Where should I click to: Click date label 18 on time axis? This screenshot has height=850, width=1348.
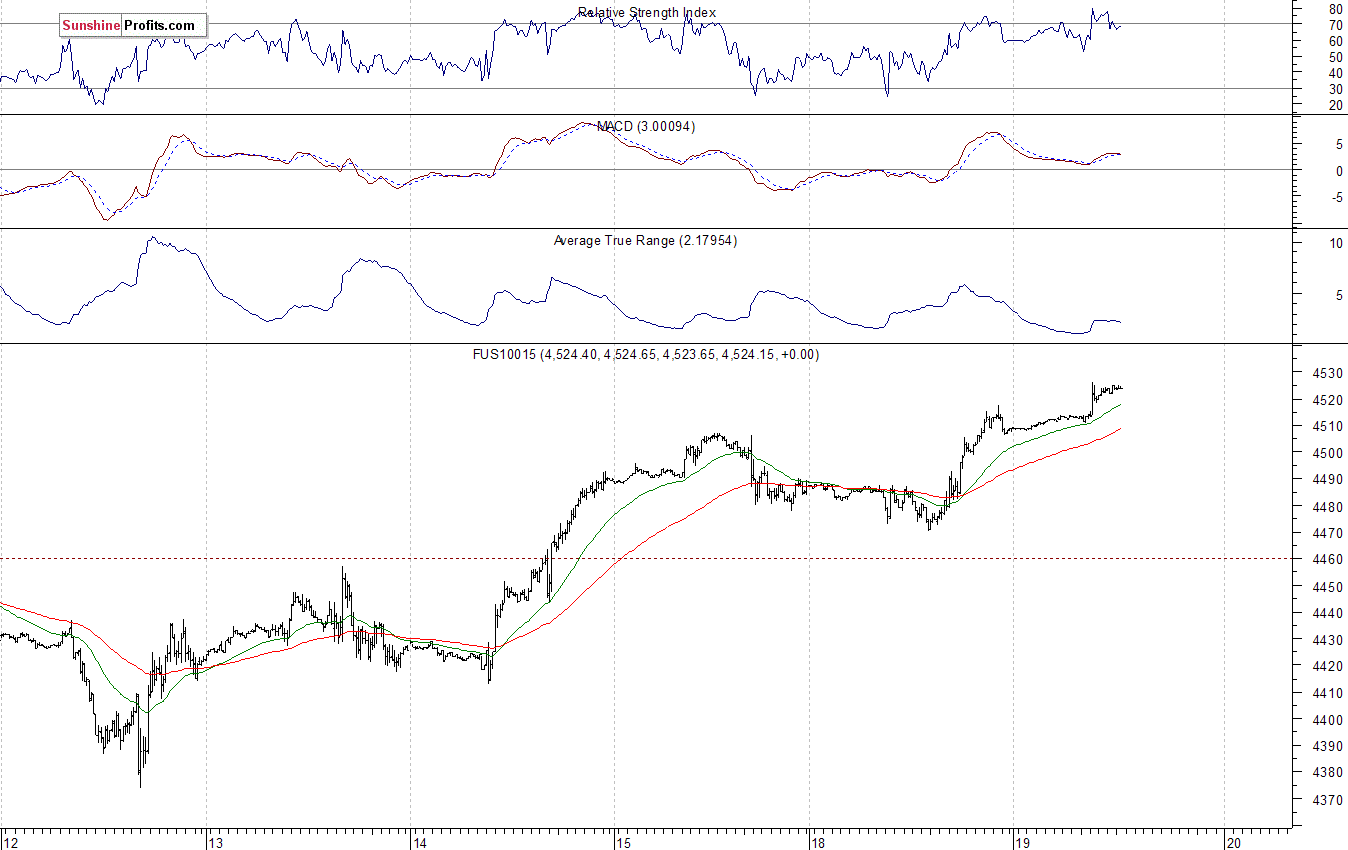[x=818, y=842]
